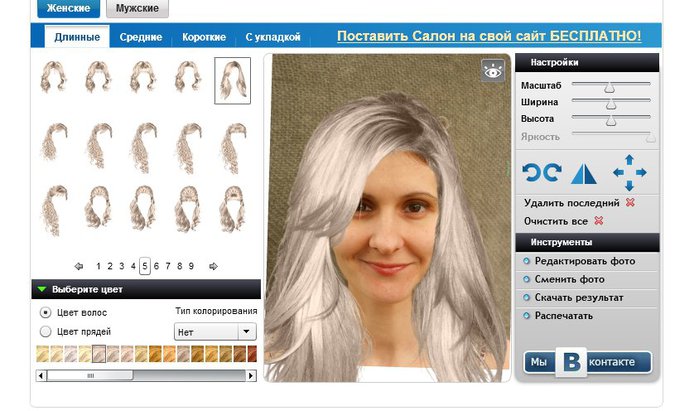
Task: Collapse the Выберите цвет section triangle
Action: (42, 289)
